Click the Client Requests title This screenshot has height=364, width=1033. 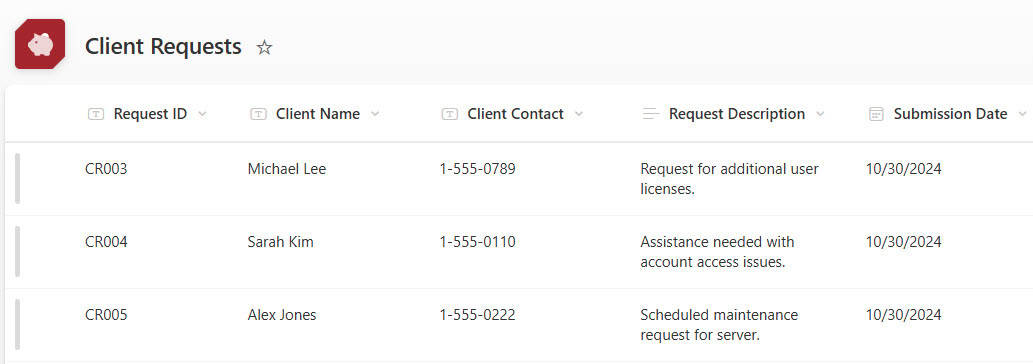click(x=163, y=47)
